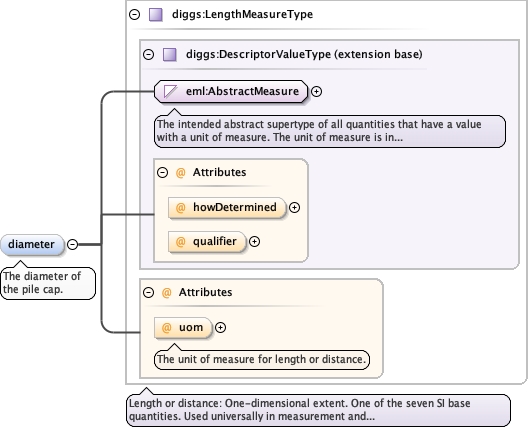Select the diameter element
The image size is (529, 430).
point(32,245)
